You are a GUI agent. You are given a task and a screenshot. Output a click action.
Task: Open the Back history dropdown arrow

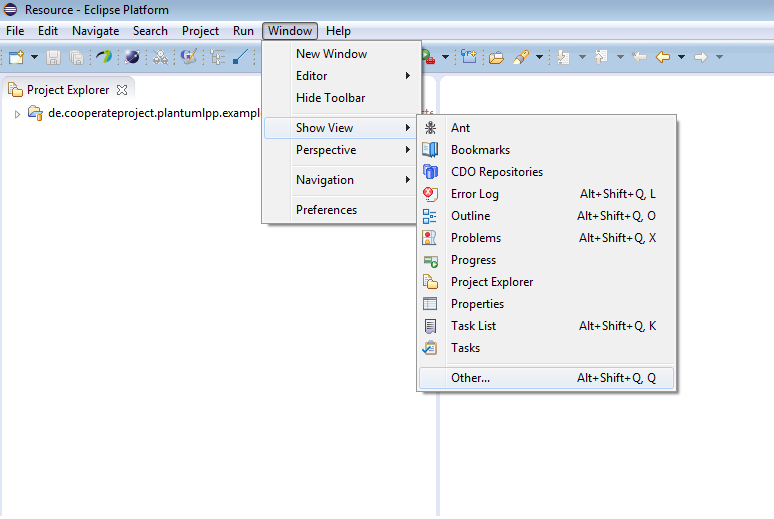tap(681, 58)
